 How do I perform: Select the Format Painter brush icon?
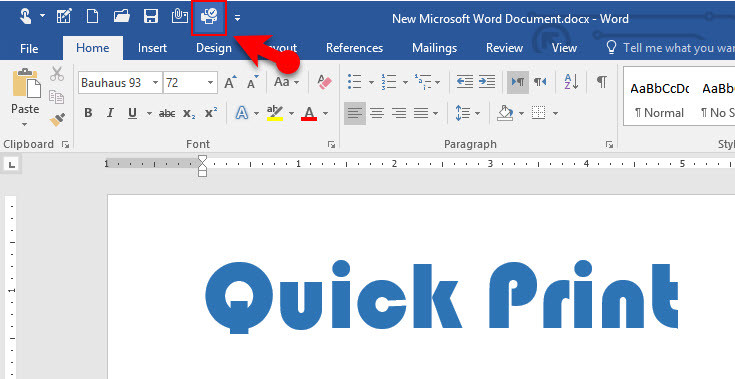[x=57, y=120]
